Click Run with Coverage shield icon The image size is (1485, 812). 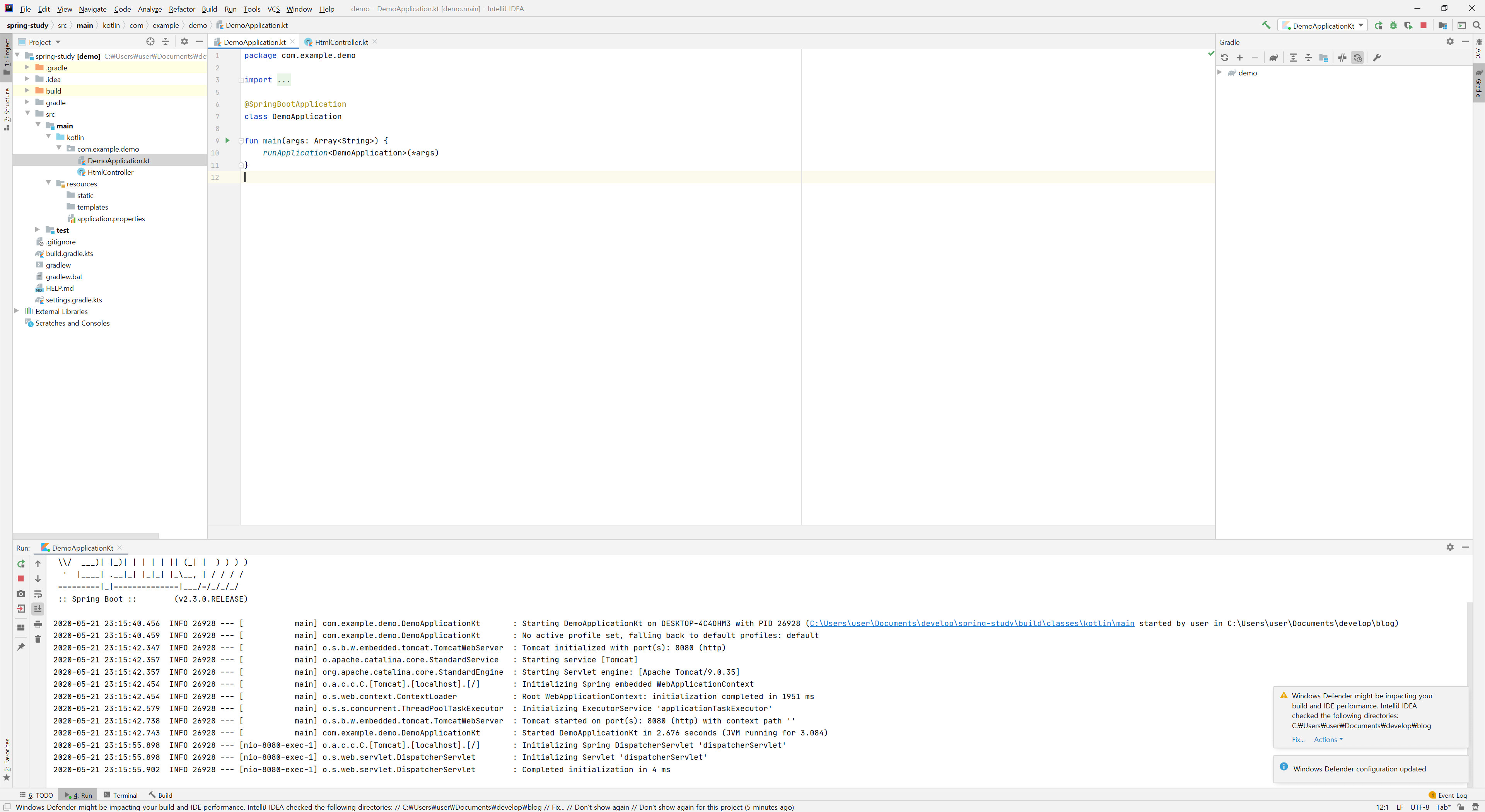pos(1408,26)
